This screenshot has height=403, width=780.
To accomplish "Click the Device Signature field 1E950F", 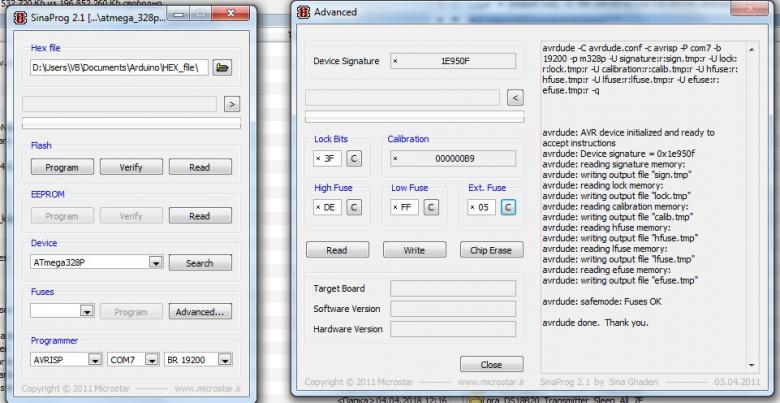I will 453,61.
